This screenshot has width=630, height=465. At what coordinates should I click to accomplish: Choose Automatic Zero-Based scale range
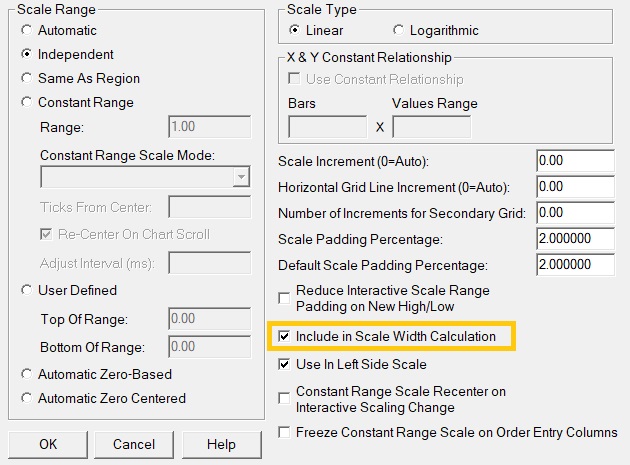[27, 374]
